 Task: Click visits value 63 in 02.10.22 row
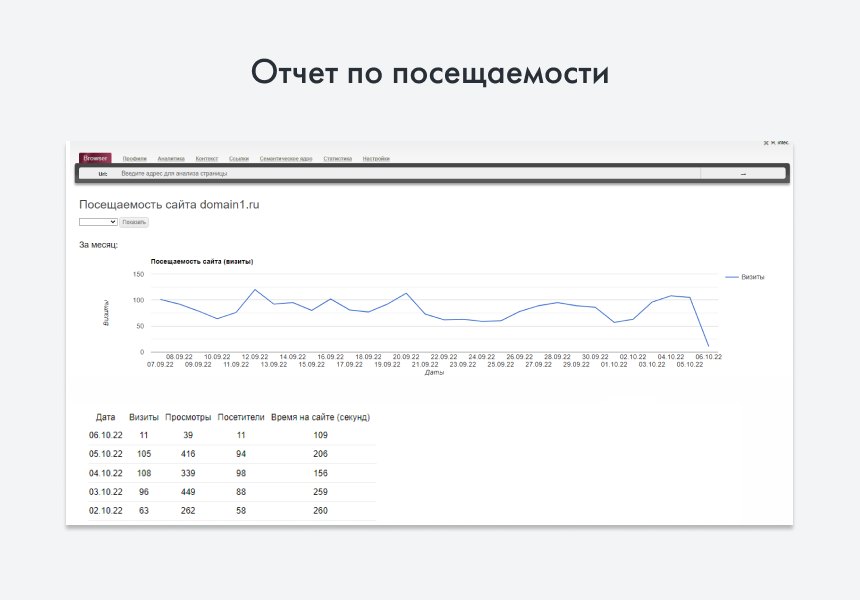coord(144,511)
